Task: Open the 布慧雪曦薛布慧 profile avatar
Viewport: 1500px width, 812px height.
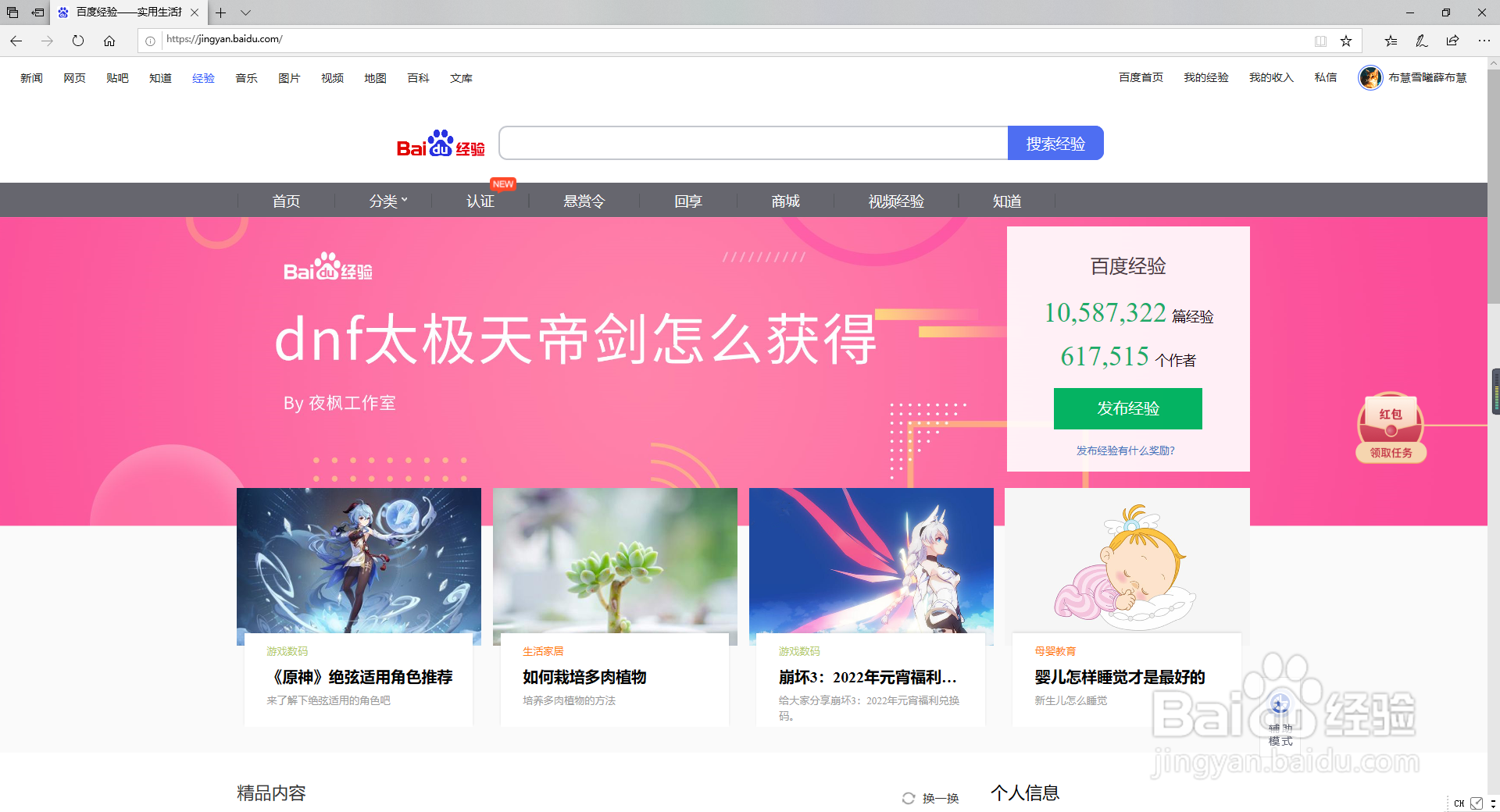Action: [1370, 78]
